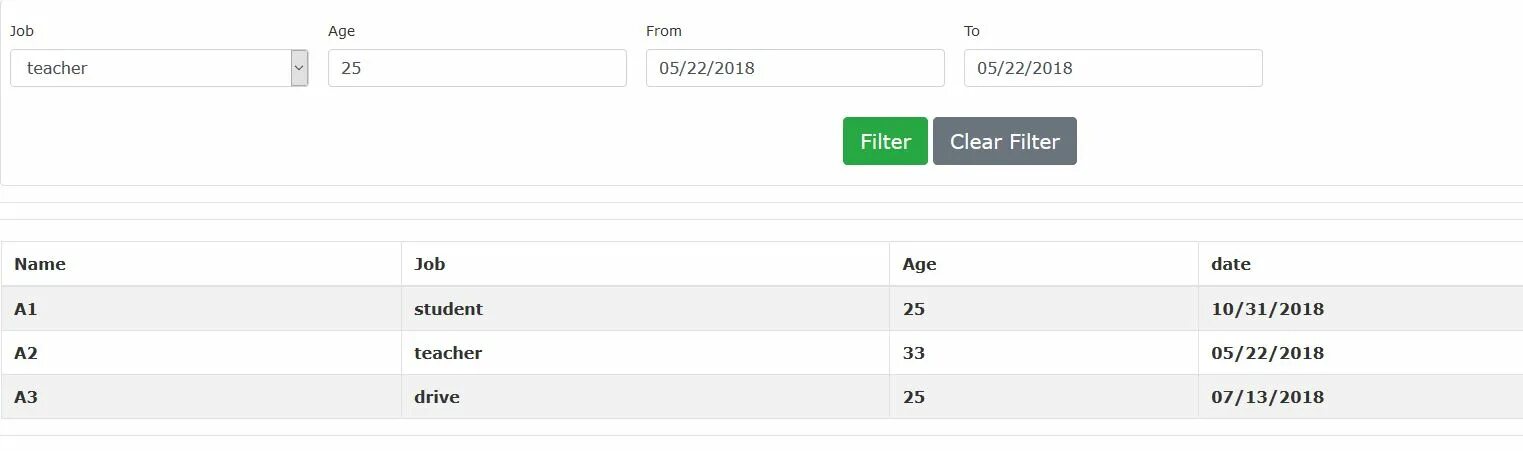This screenshot has height=451, width=1523.
Task: Click the age 33 cell
Action: (x=914, y=353)
